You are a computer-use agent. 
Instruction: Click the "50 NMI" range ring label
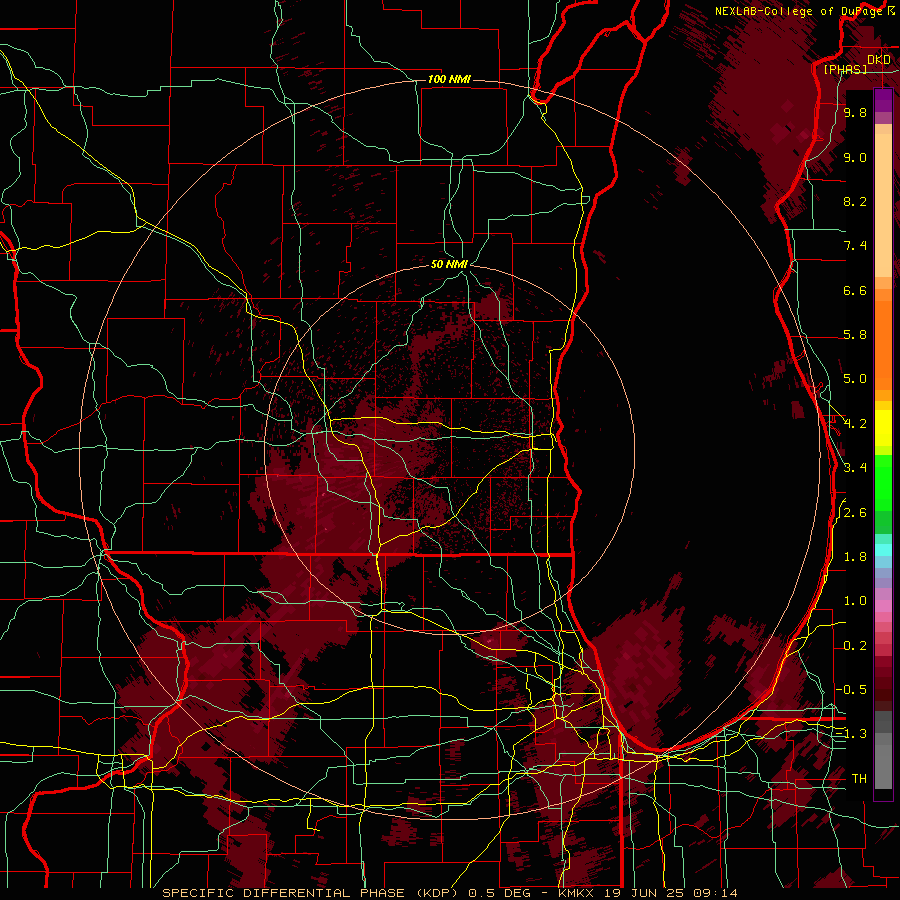449,264
